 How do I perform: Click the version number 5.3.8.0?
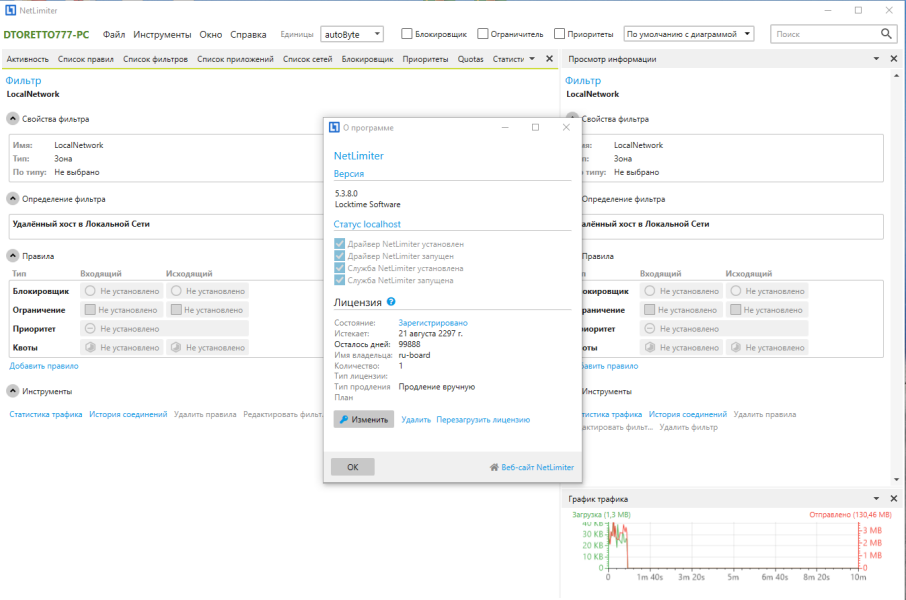tap(346, 194)
